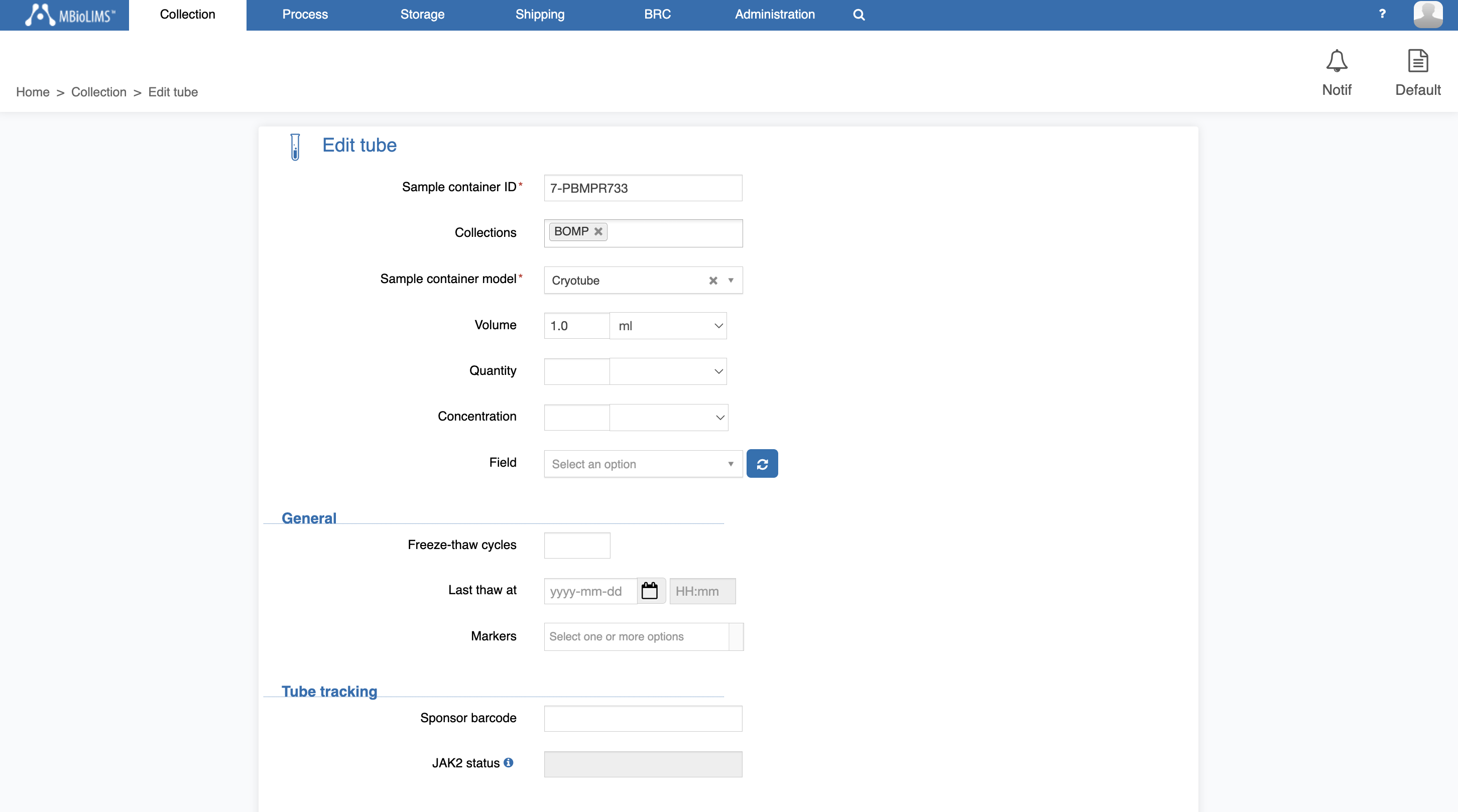Click the Tube tracking section heading

329,691
